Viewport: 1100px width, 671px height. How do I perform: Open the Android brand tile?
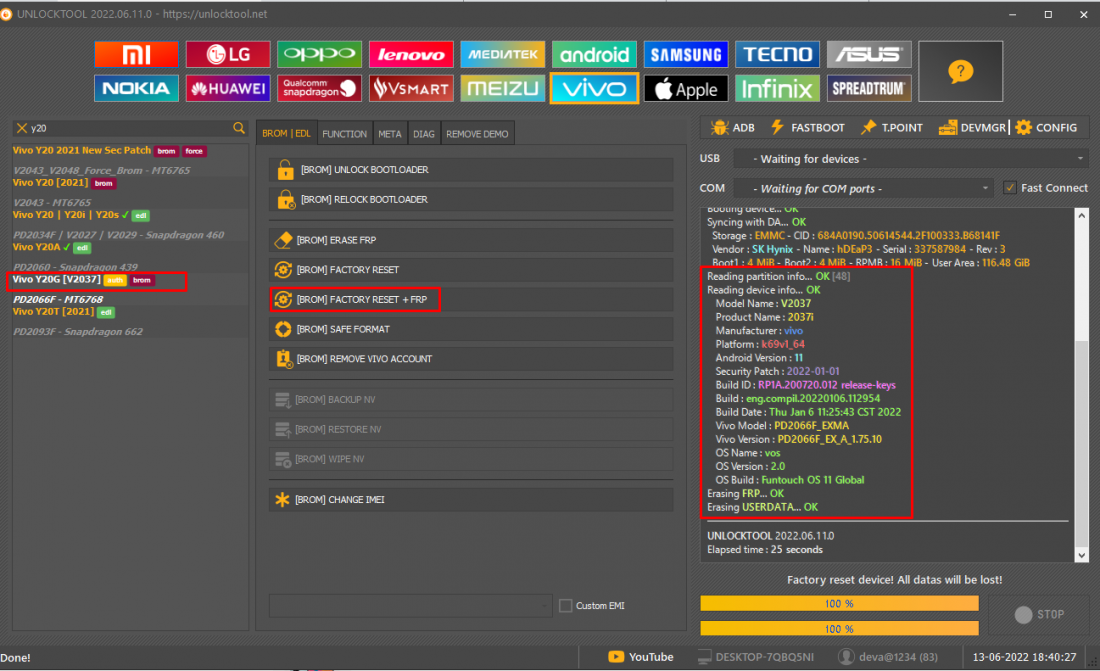click(594, 54)
